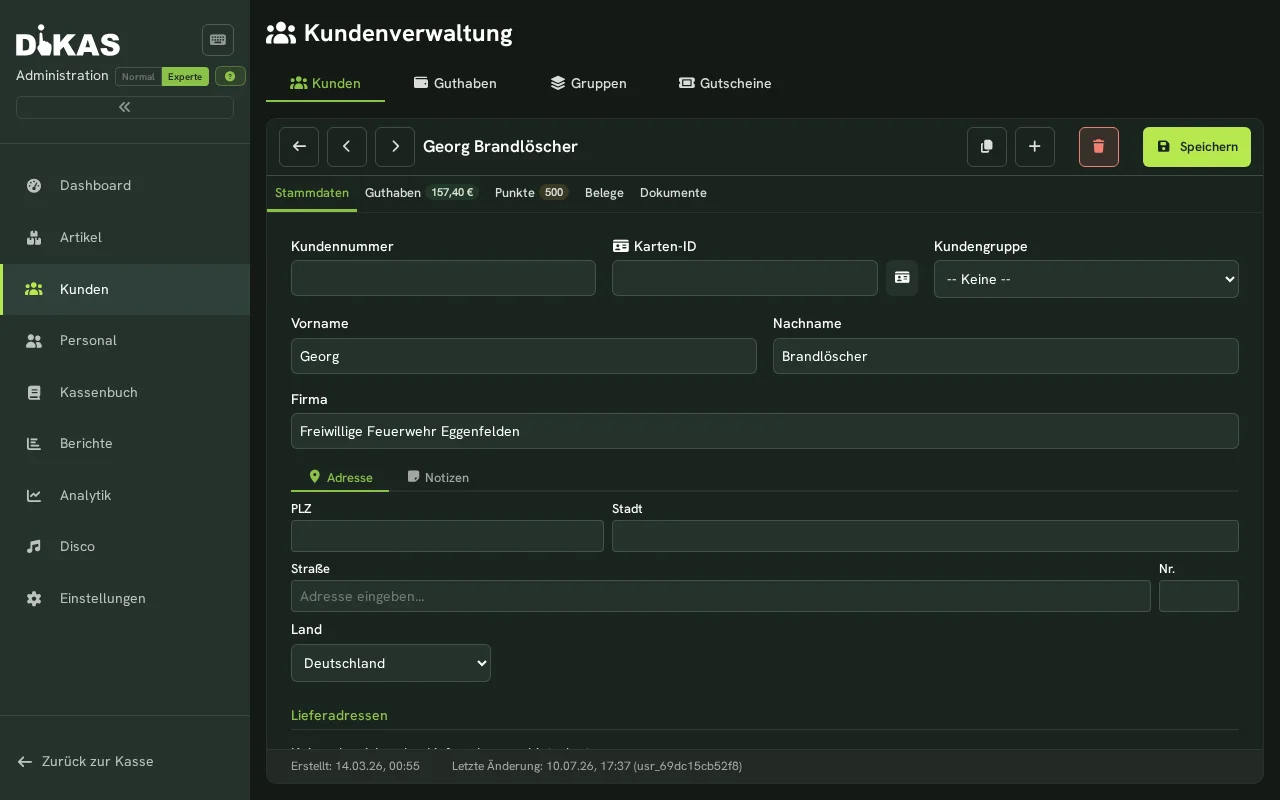Click Zurück zur Kasse link
The height and width of the screenshot is (800, 1280).
pyautogui.click(x=86, y=761)
